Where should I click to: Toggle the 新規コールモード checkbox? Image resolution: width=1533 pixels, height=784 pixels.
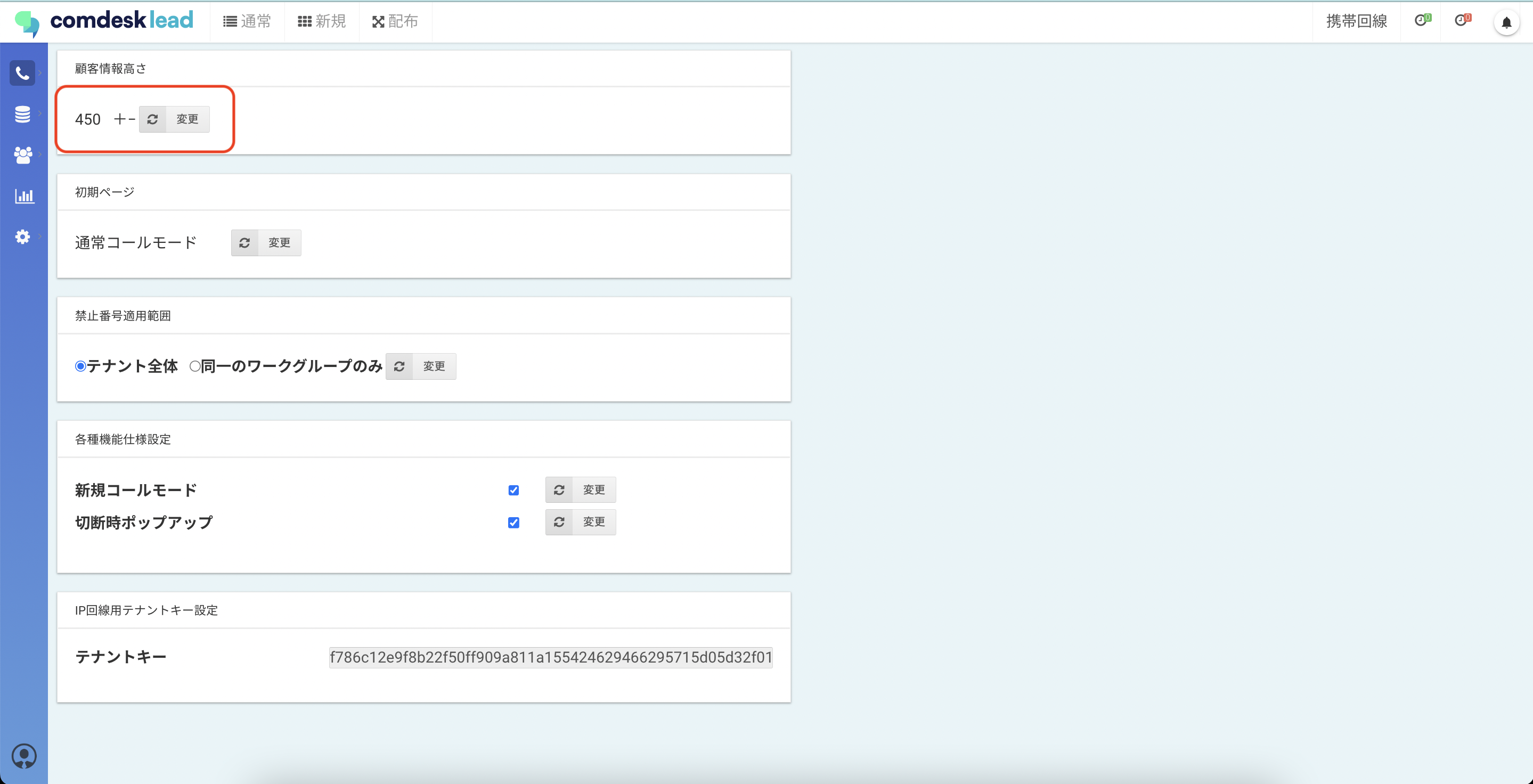(x=513, y=490)
